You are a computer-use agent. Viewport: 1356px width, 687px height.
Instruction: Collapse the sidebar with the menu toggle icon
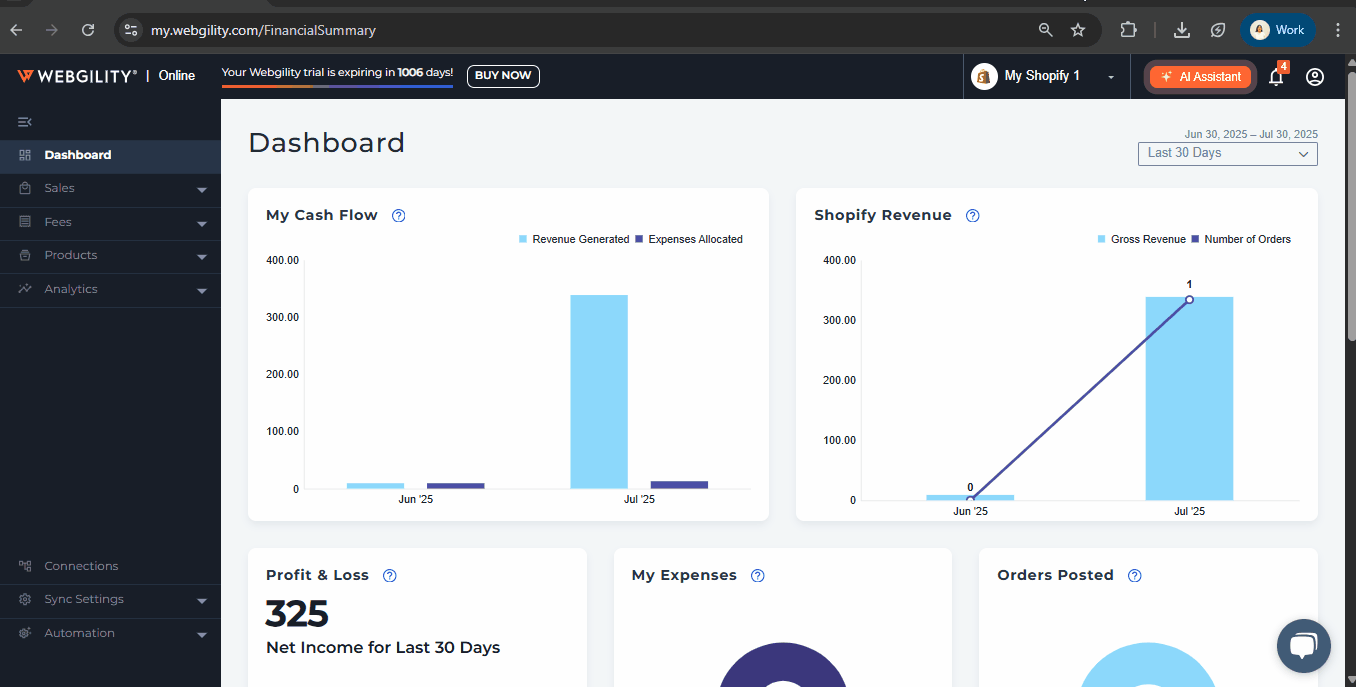25,122
